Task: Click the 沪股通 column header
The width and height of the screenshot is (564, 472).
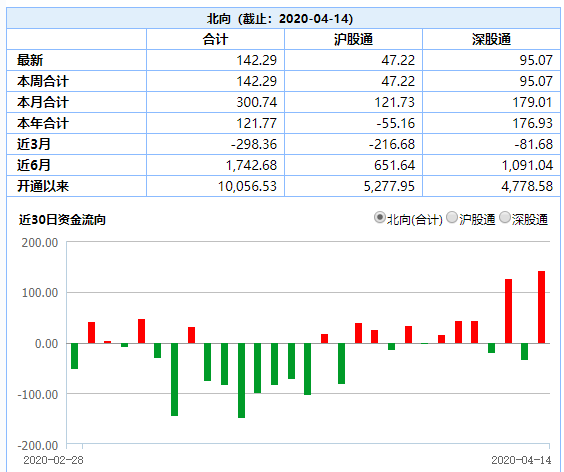Action: tap(353, 39)
